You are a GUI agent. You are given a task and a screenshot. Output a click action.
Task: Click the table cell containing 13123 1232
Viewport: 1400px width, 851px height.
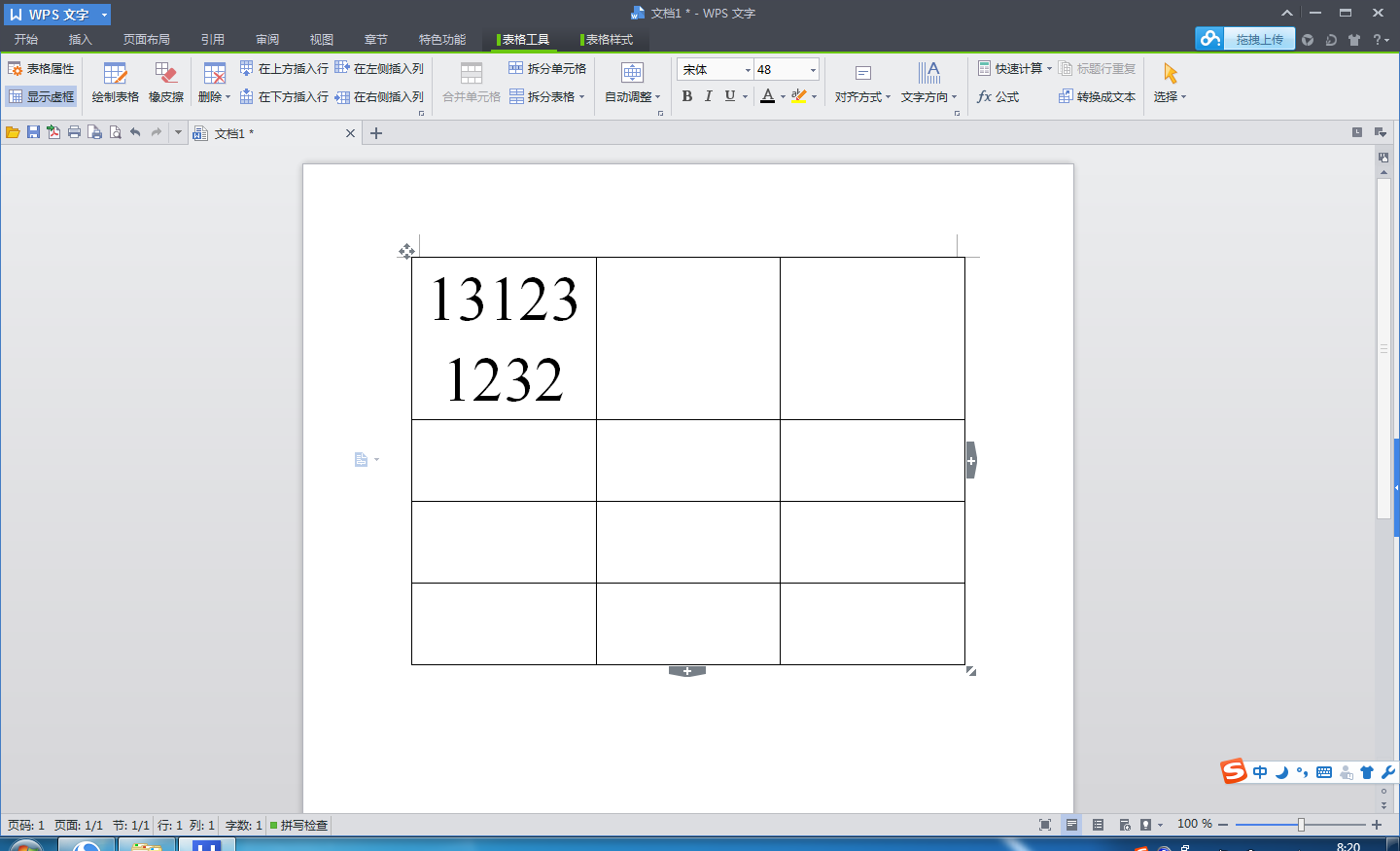504,338
